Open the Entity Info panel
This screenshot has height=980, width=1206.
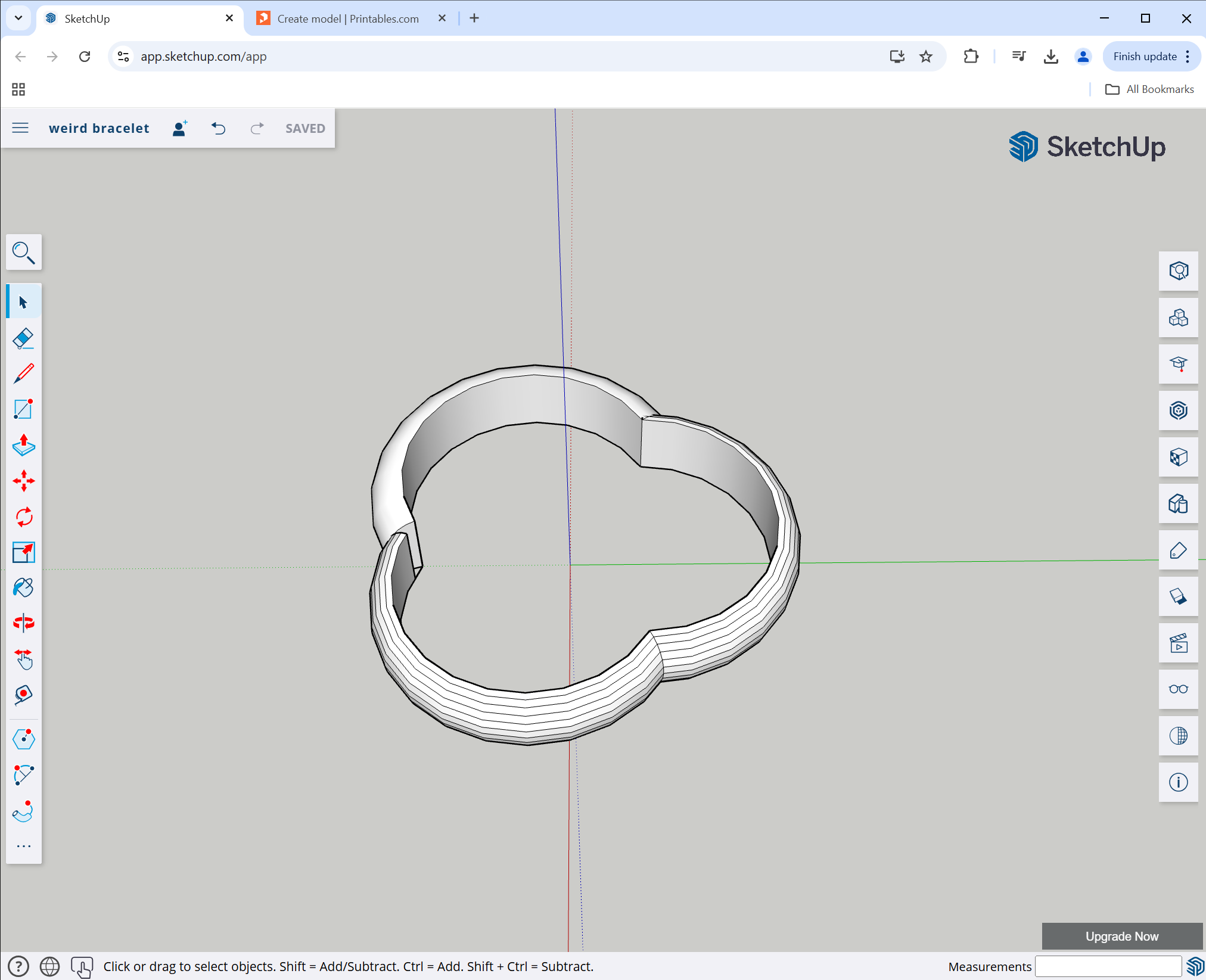click(1178, 271)
